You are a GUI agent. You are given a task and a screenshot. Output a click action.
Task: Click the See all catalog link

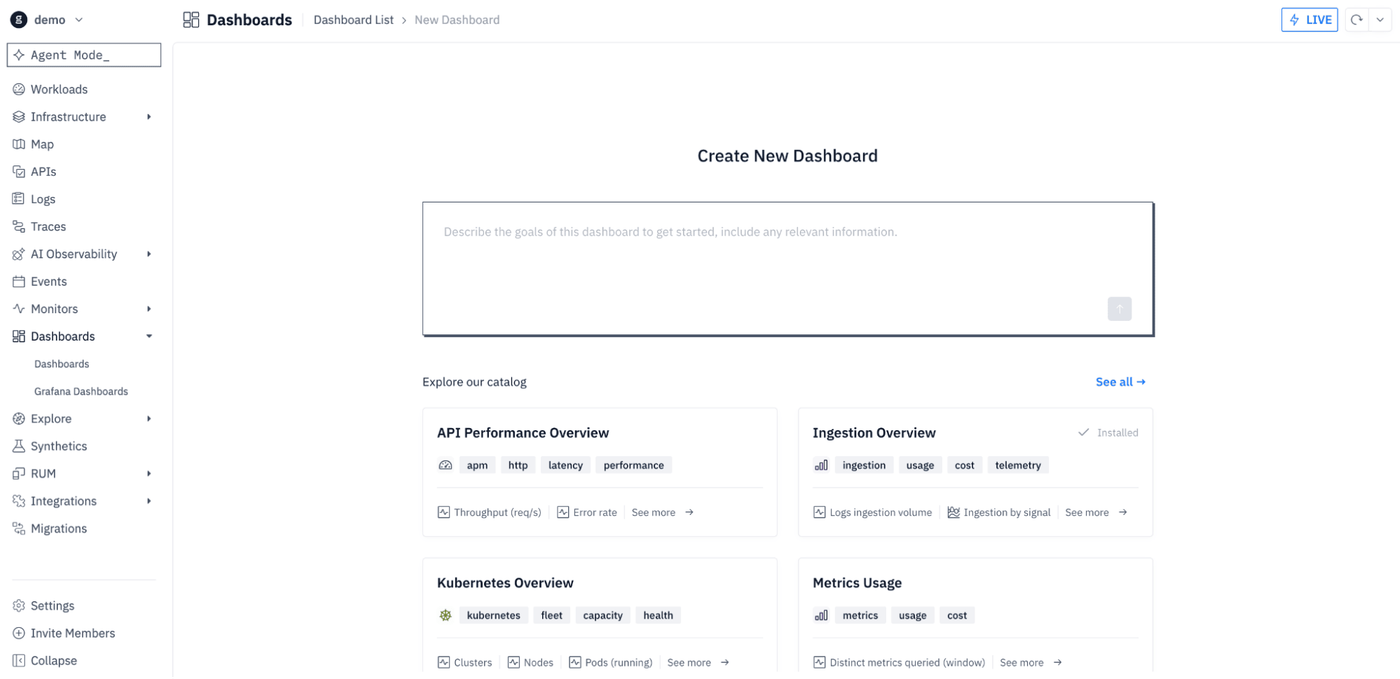point(1120,382)
